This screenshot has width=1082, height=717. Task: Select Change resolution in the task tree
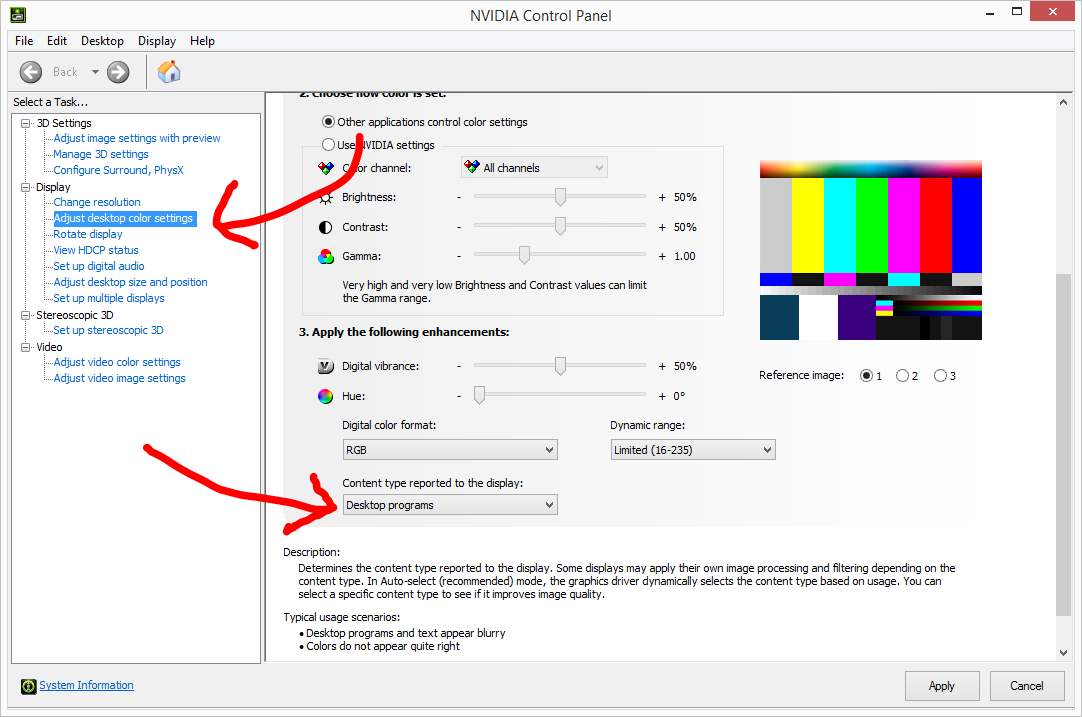pos(97,202)
